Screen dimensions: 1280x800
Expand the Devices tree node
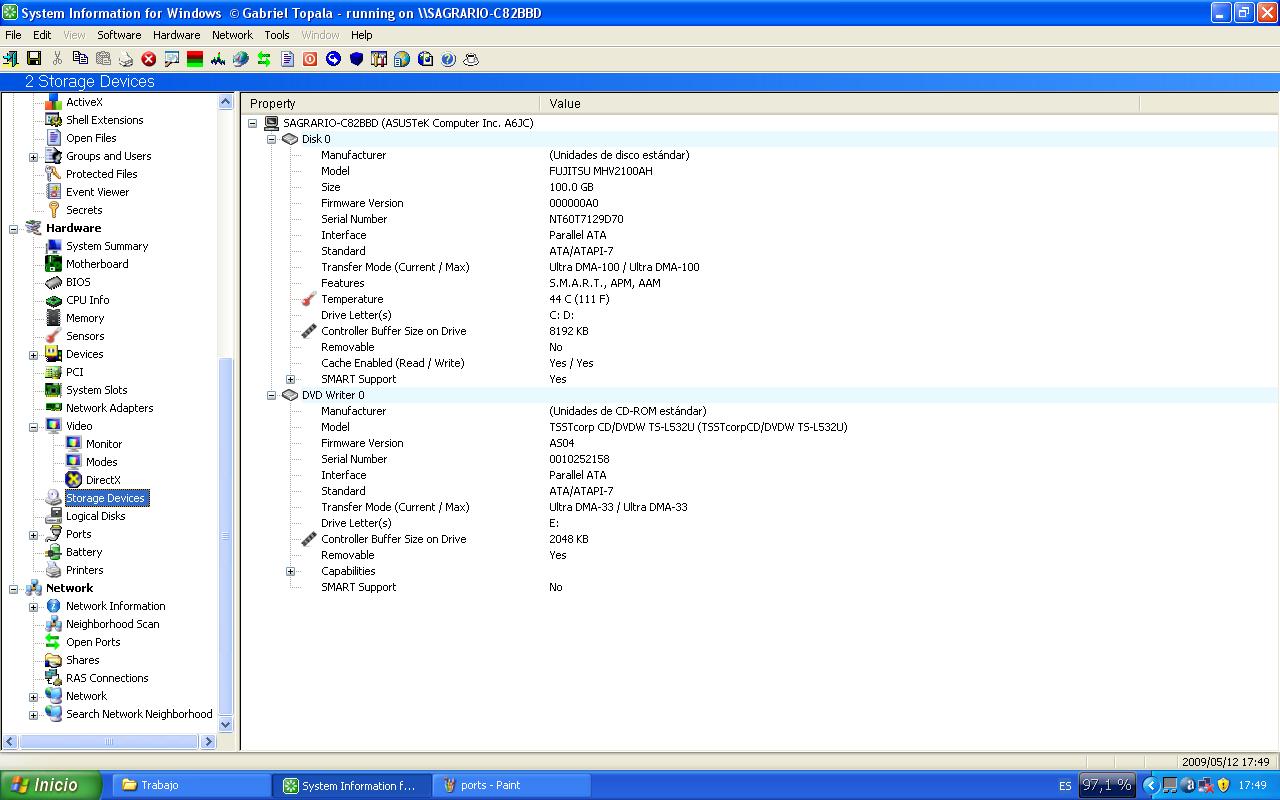(x=33, y=355)
